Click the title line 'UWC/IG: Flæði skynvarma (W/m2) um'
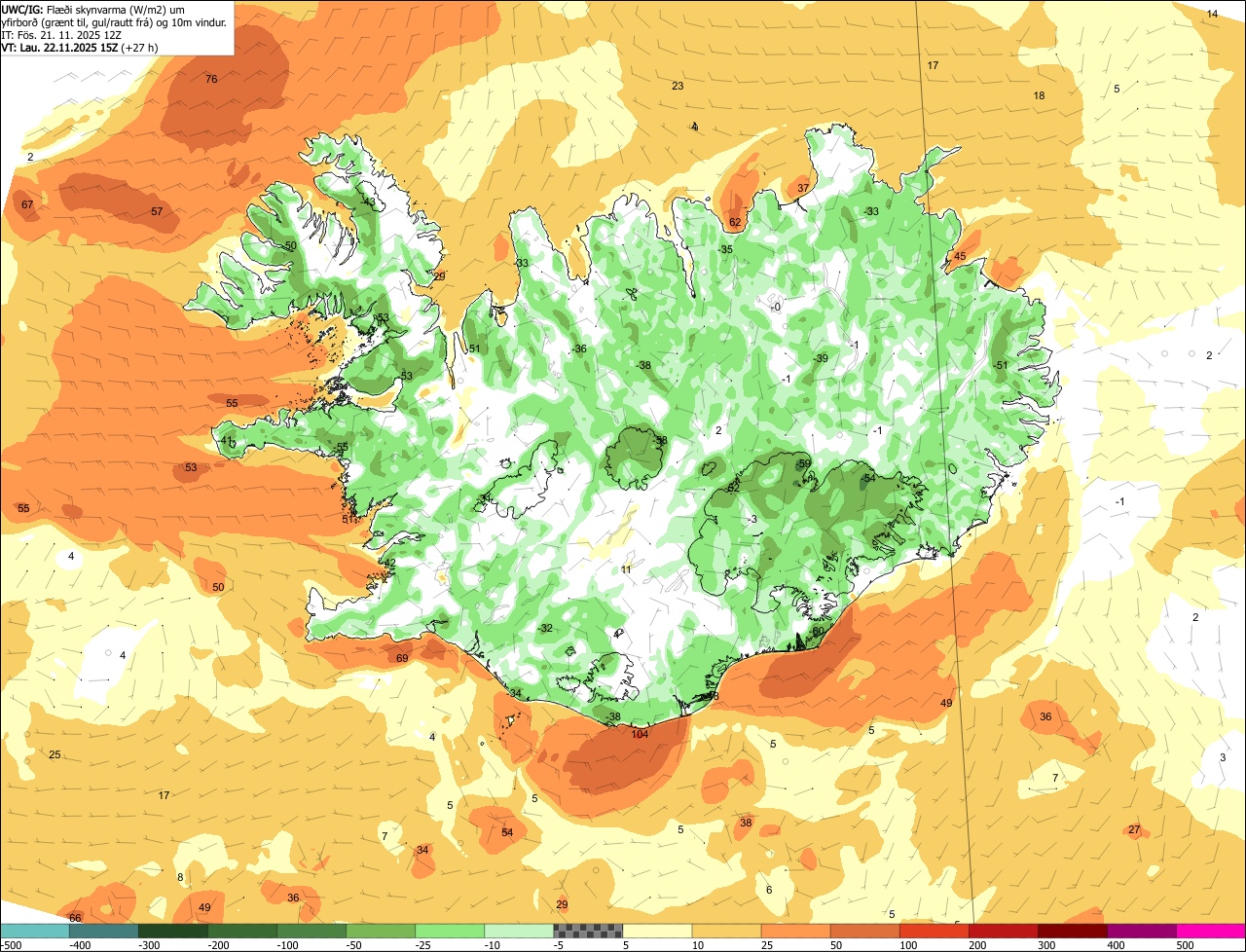 point(93,9)
